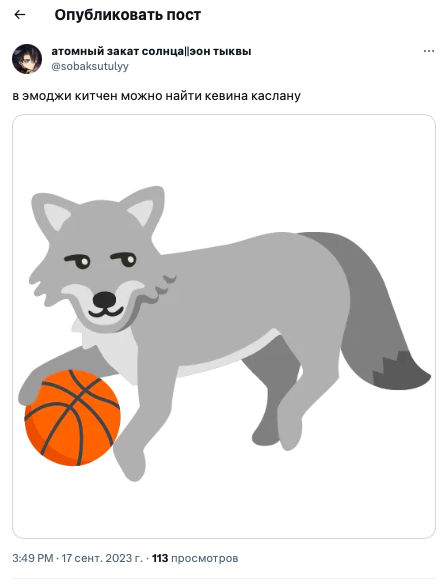Select the tweet text about эмоджи китчен

tap(156, 96)
